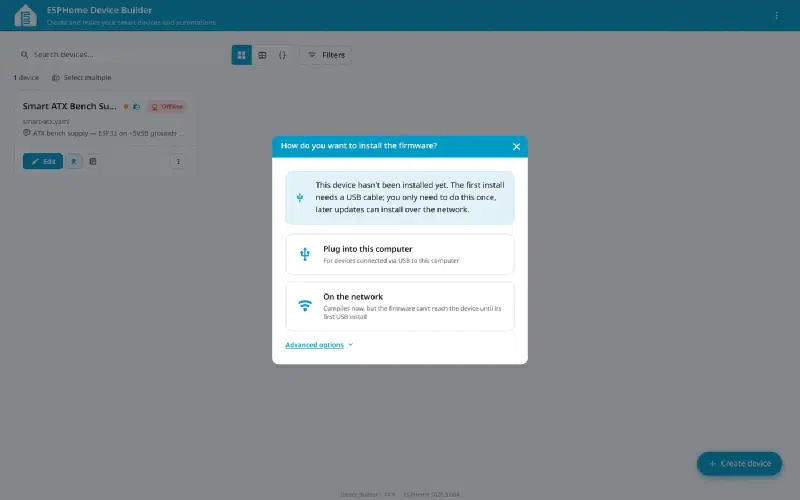
Task: Switch to YAML braces view
Action: point(282,55)
